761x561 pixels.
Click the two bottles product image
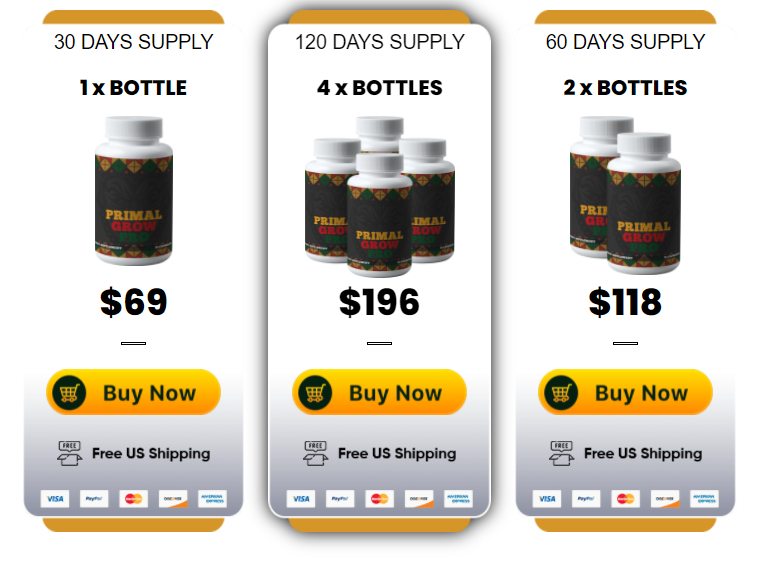tap(625, 195)
